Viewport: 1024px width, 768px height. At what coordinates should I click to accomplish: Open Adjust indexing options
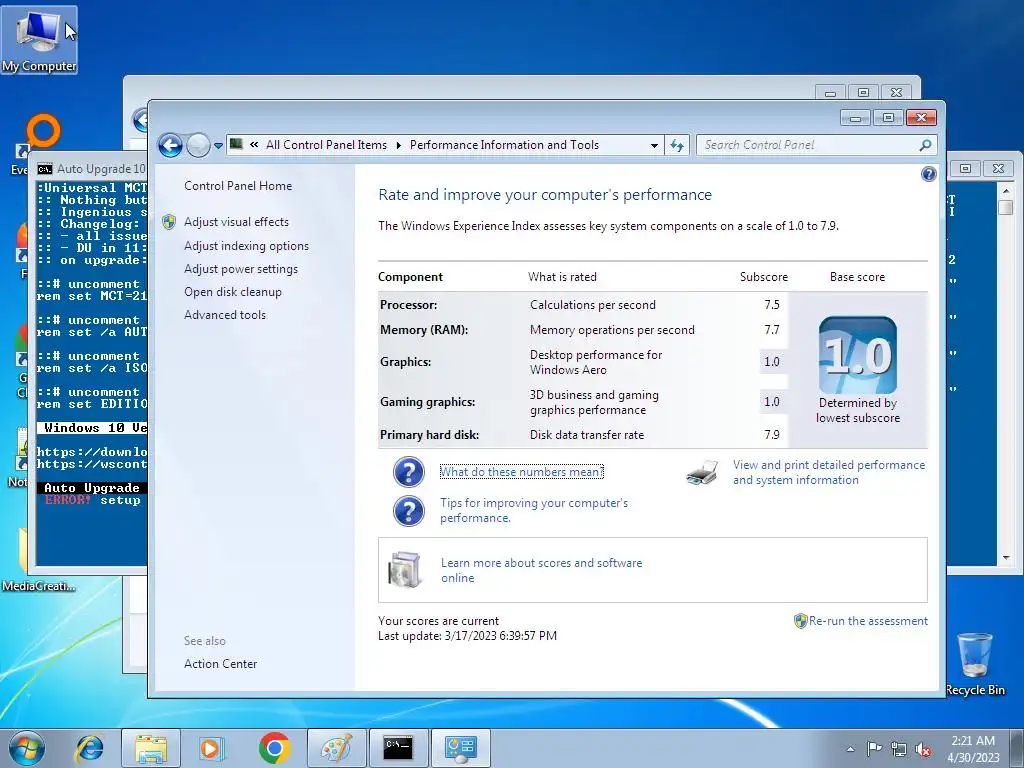pyautogui.click(x=246, y=246)
